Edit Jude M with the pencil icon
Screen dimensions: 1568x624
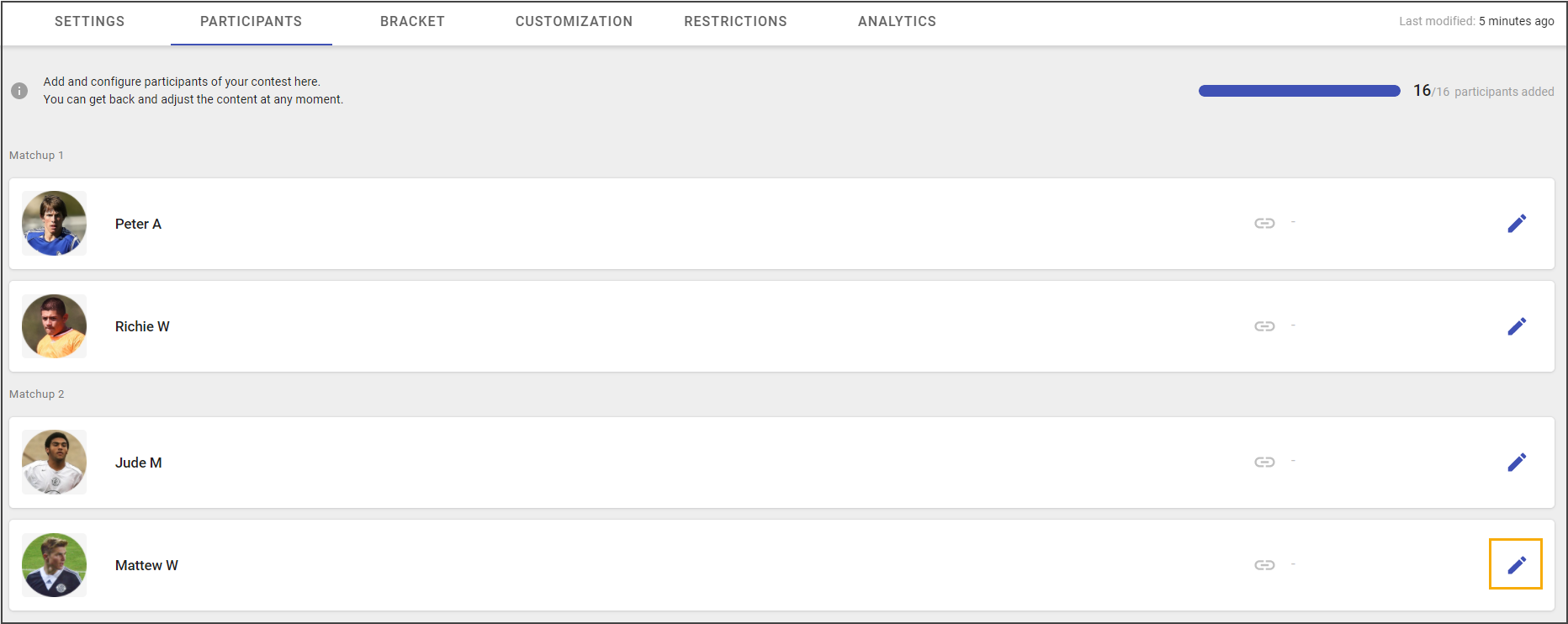[1517, 463]
